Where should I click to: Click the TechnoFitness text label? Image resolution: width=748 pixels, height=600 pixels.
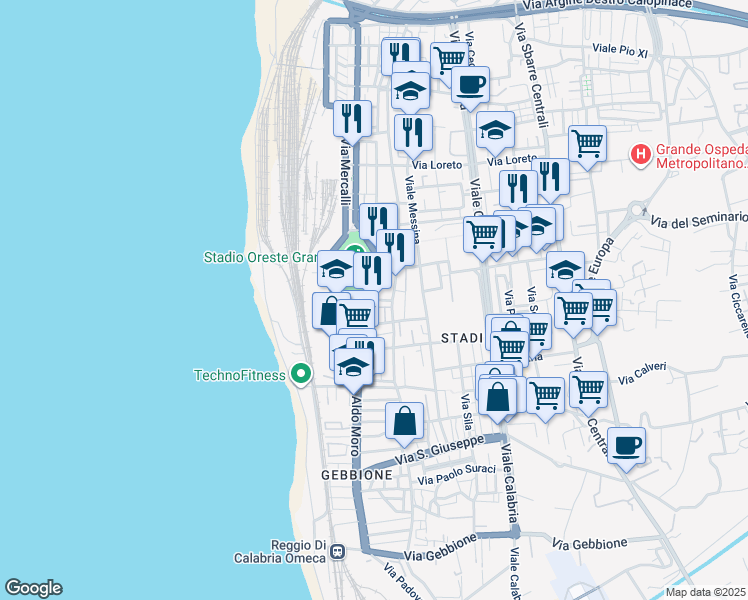click(x=238, y=376)
